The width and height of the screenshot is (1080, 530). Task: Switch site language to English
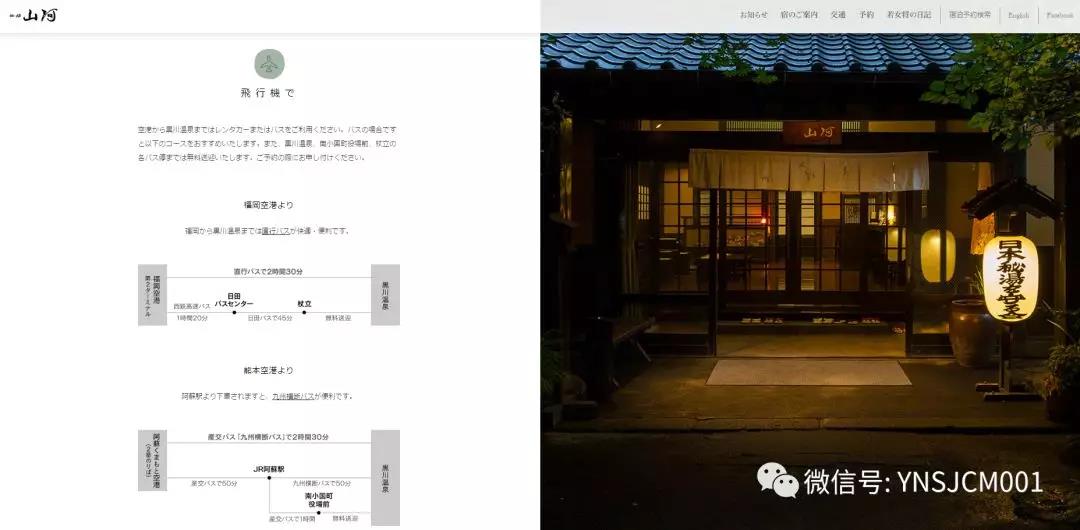pos(1019,15)
